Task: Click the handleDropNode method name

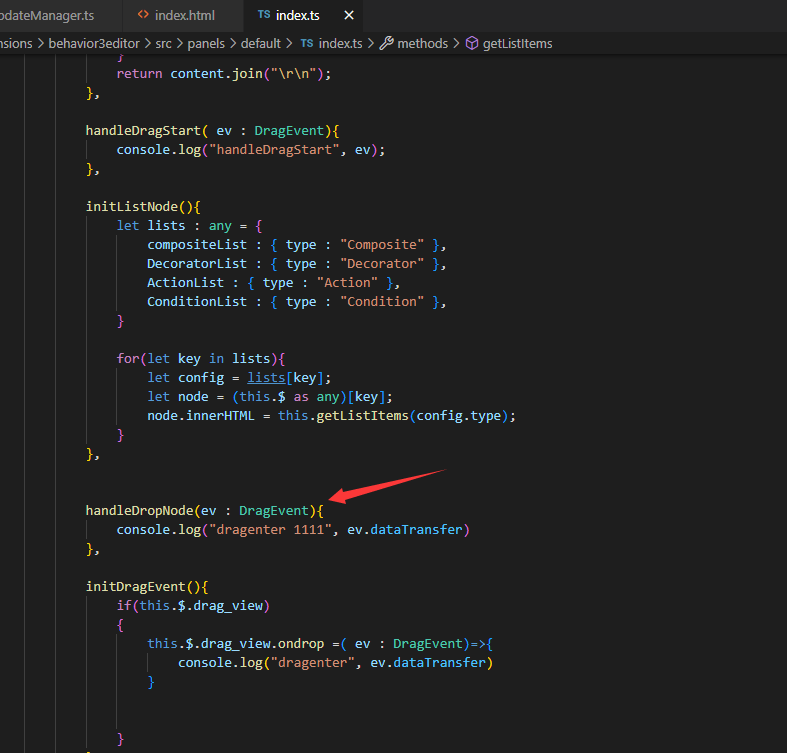Action: [x=139, y=511]
